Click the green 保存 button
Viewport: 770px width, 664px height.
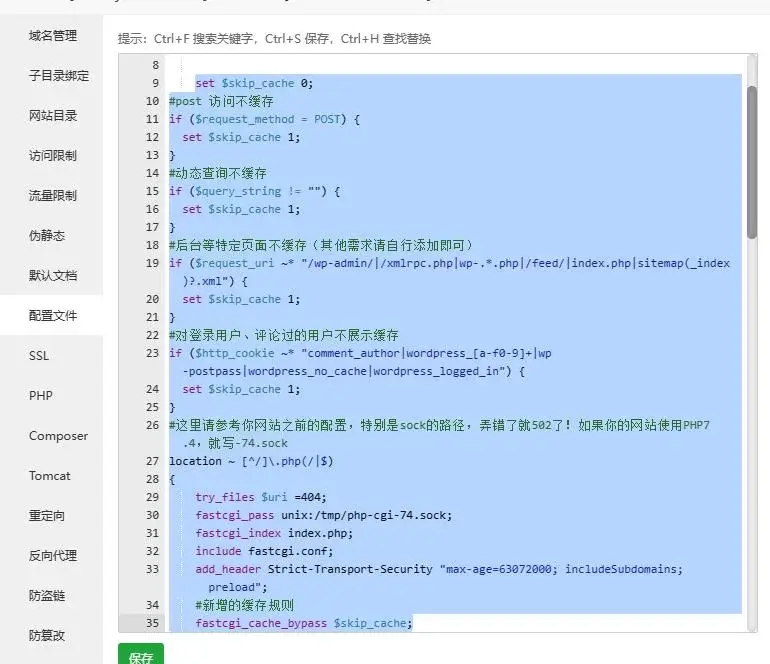click(140, 656)
